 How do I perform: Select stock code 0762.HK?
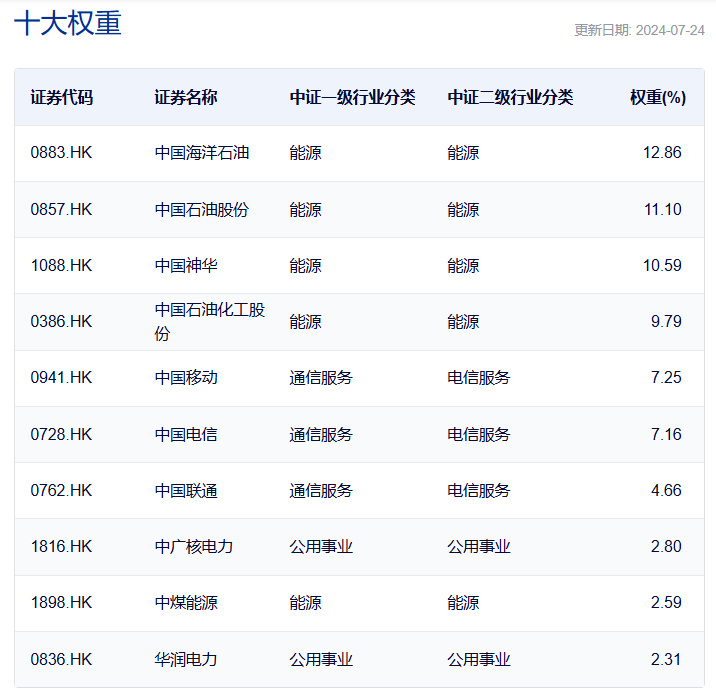click(x=61, y=490)
